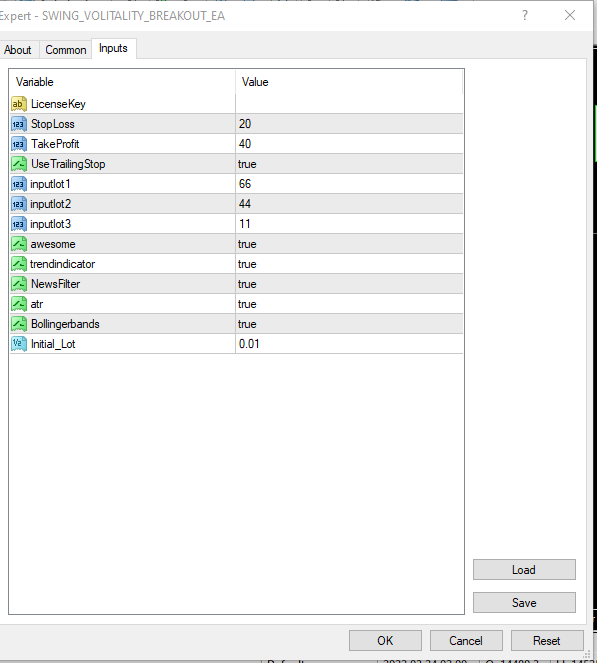
Task: Click the boolean icon beside UseTrailingStop
Action: click(x=19, y=164)
